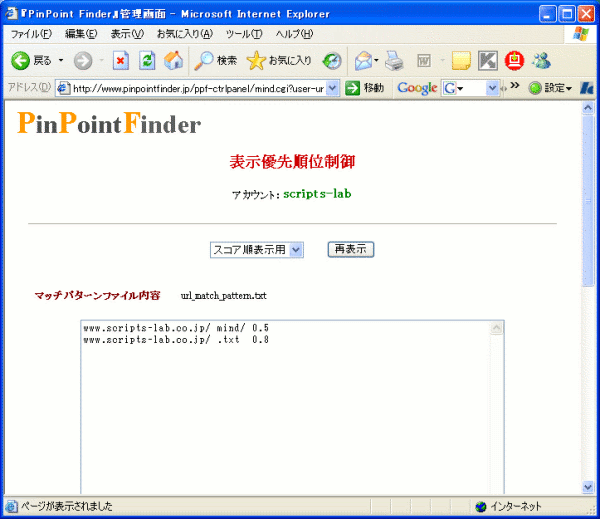Click the line ending in 0.8
Viewport: 600px width, 519px height.
coord(176,339)
